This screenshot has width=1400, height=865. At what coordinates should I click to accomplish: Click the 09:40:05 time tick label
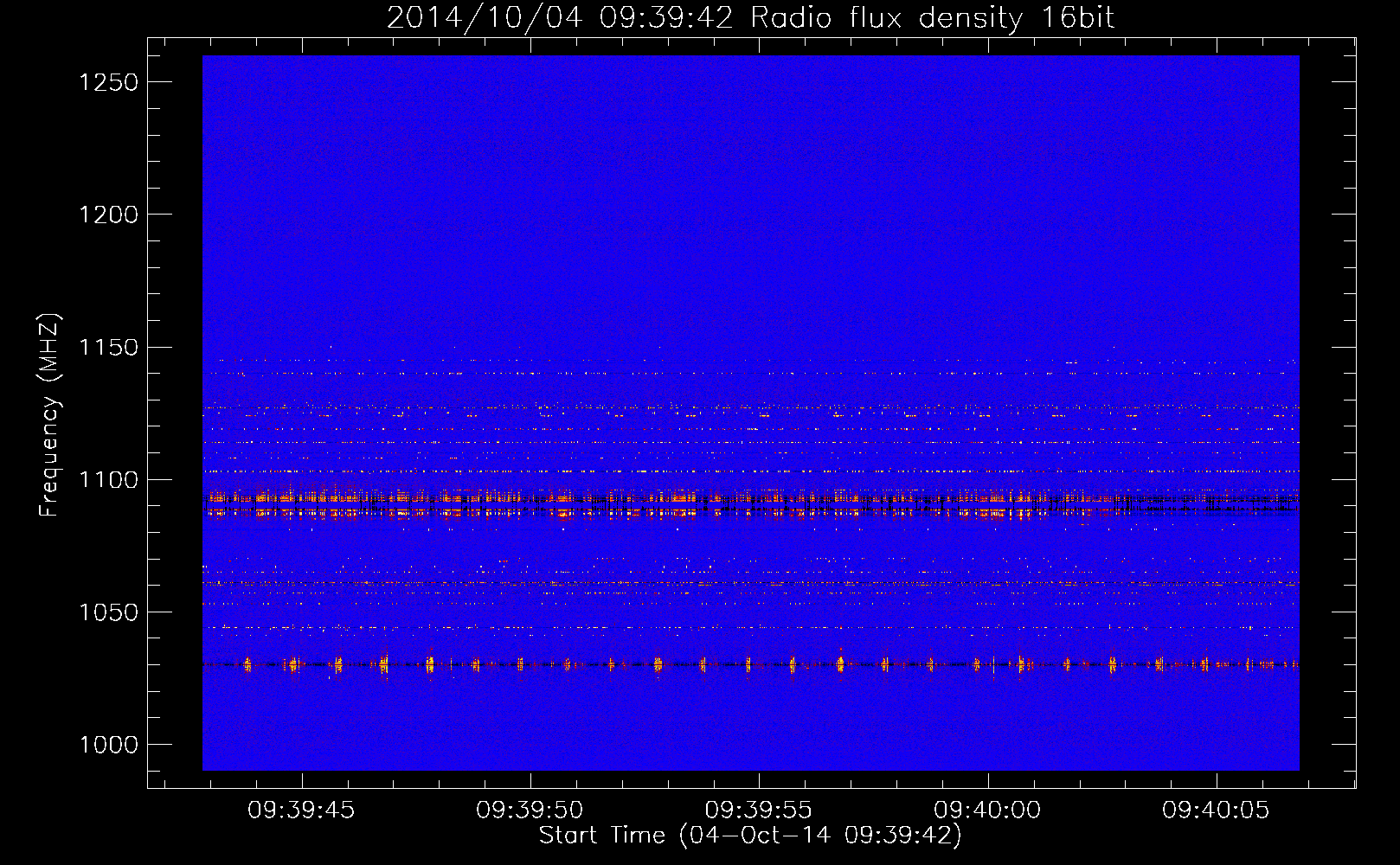(1216, 811)
